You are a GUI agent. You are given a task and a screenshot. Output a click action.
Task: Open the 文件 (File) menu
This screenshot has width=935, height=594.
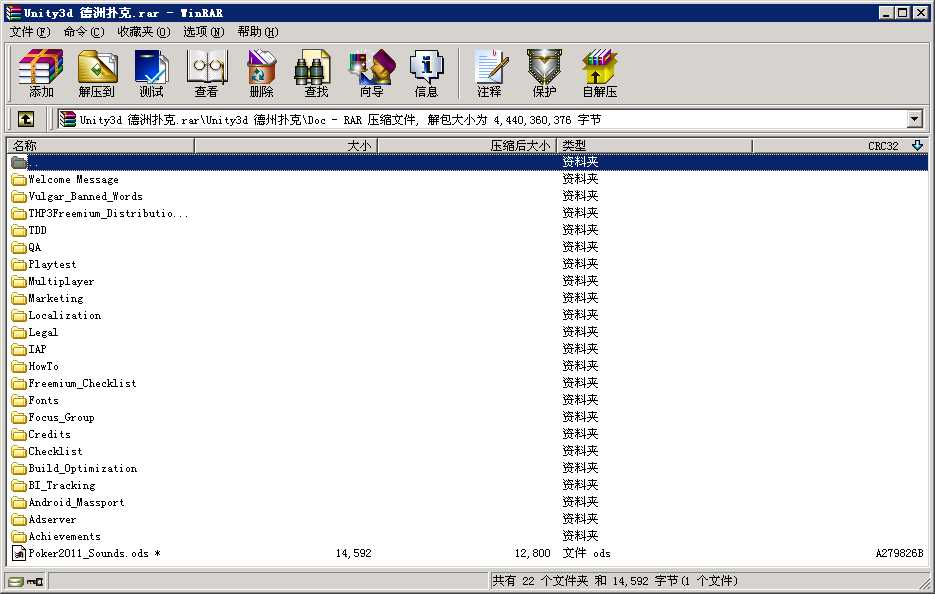[30, 32]
